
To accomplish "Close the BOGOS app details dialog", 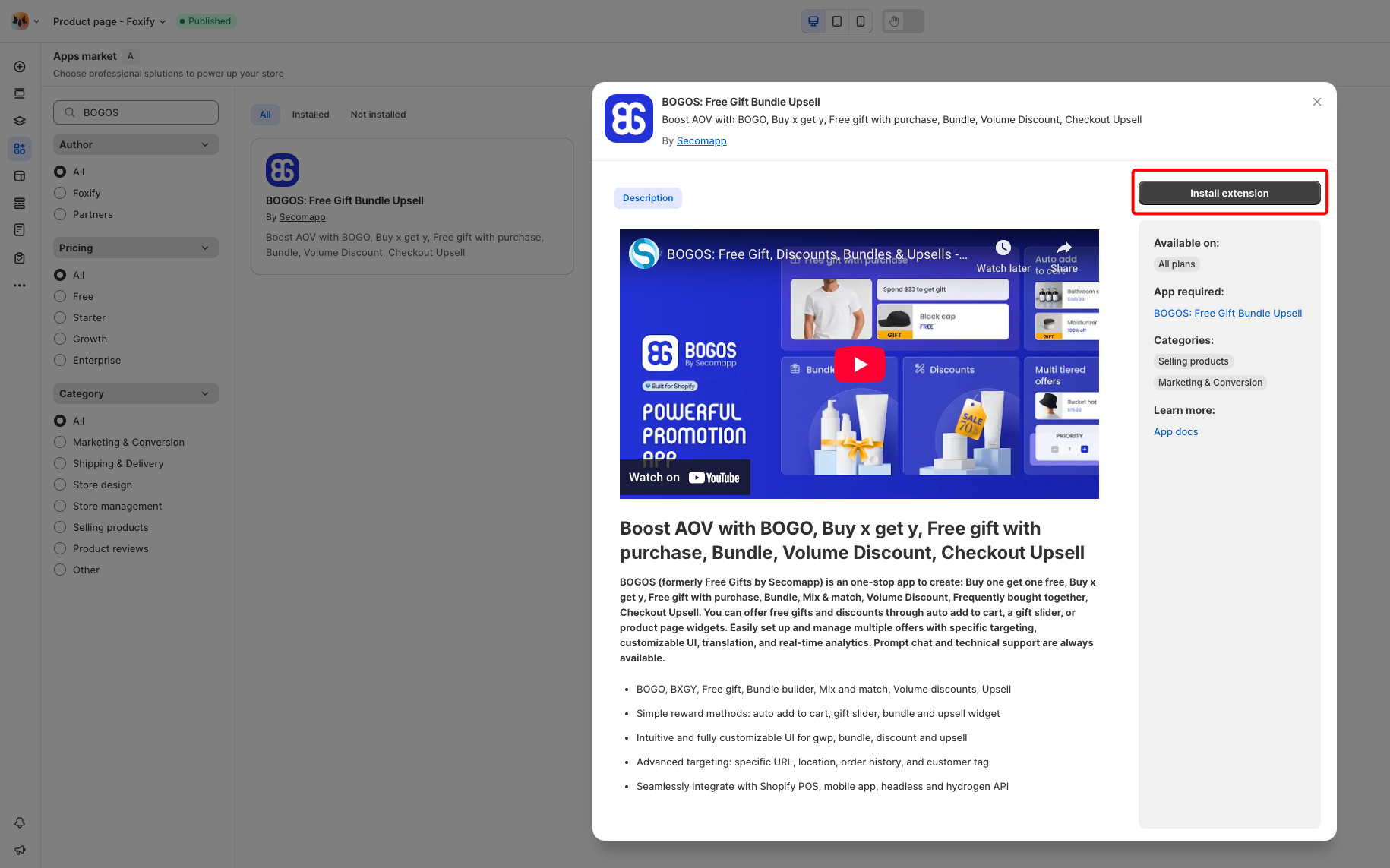I will tap(1316, 102).
